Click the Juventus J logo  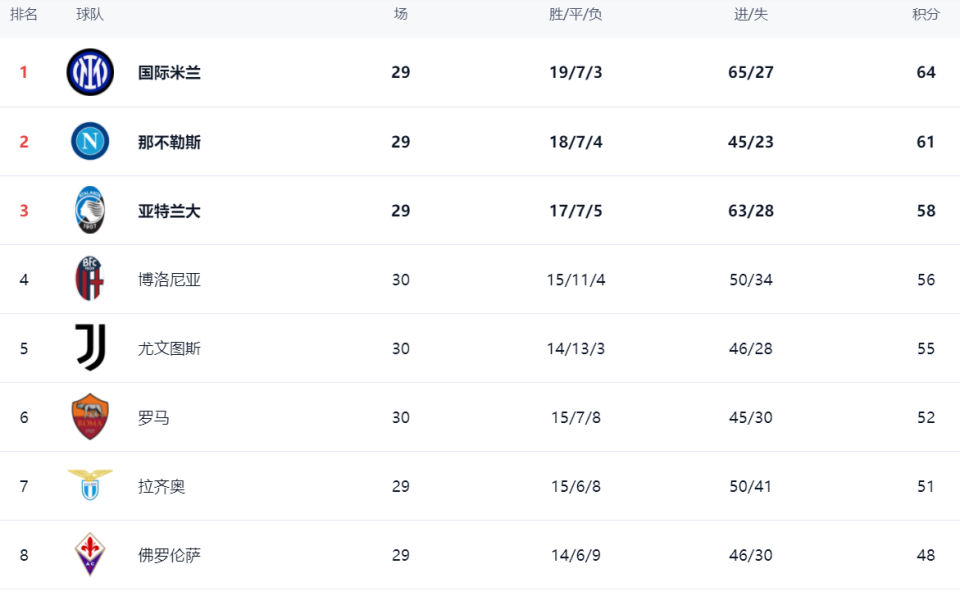tap(91, 348)
